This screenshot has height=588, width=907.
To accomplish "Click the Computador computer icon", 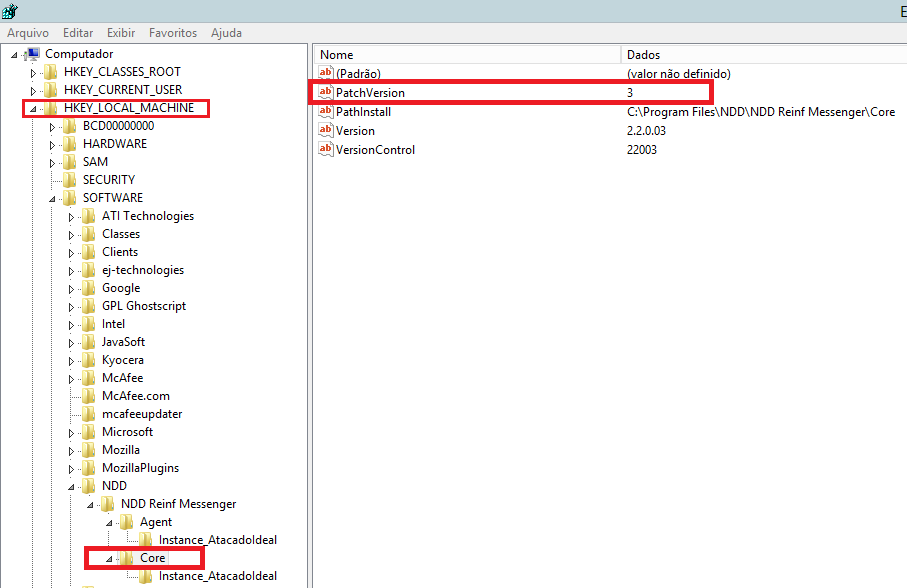I will point(33,54).
